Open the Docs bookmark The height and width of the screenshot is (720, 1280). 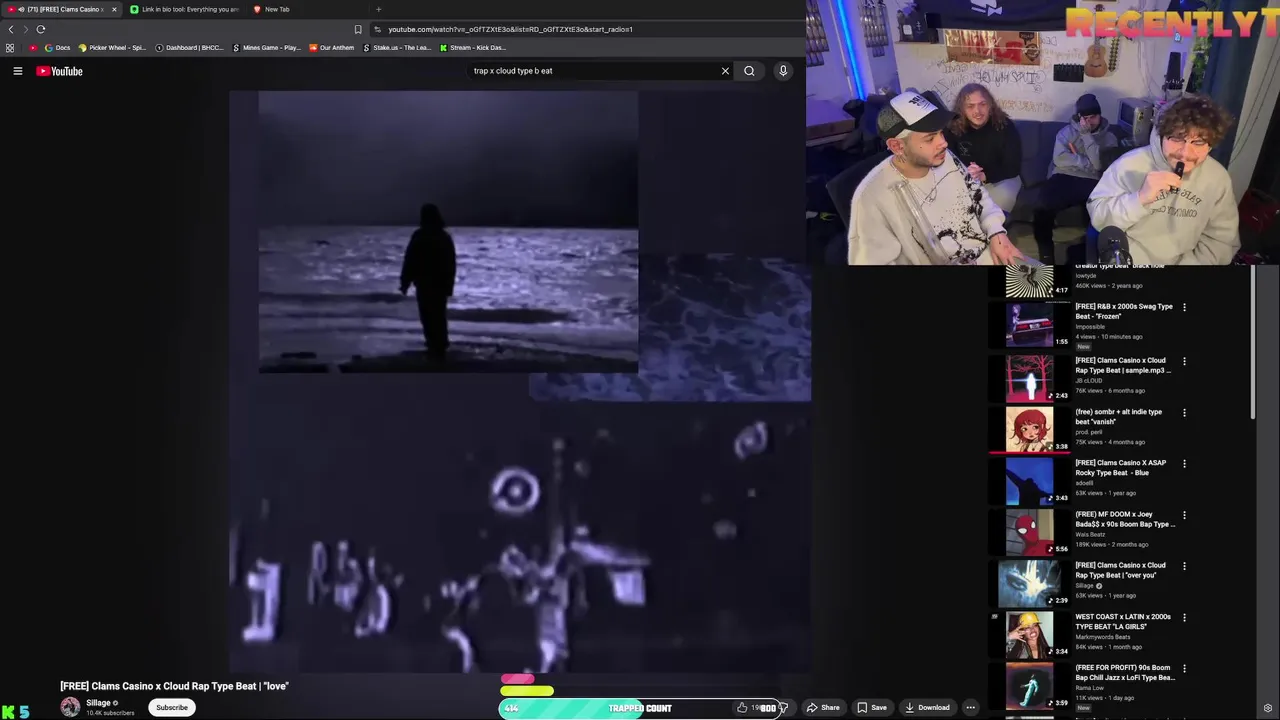(57, 48)
